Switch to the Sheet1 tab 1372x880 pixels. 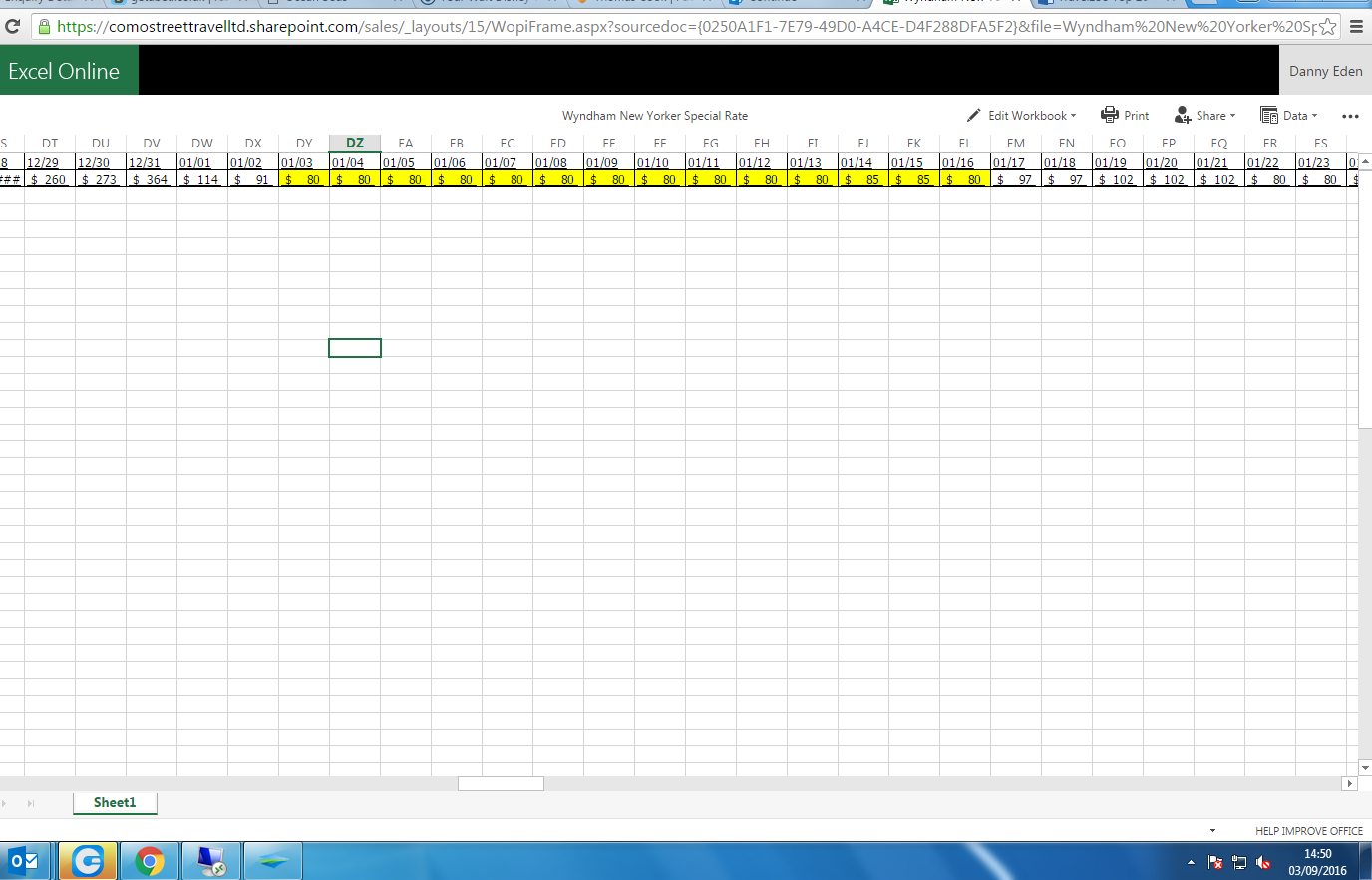coord(115,803)
